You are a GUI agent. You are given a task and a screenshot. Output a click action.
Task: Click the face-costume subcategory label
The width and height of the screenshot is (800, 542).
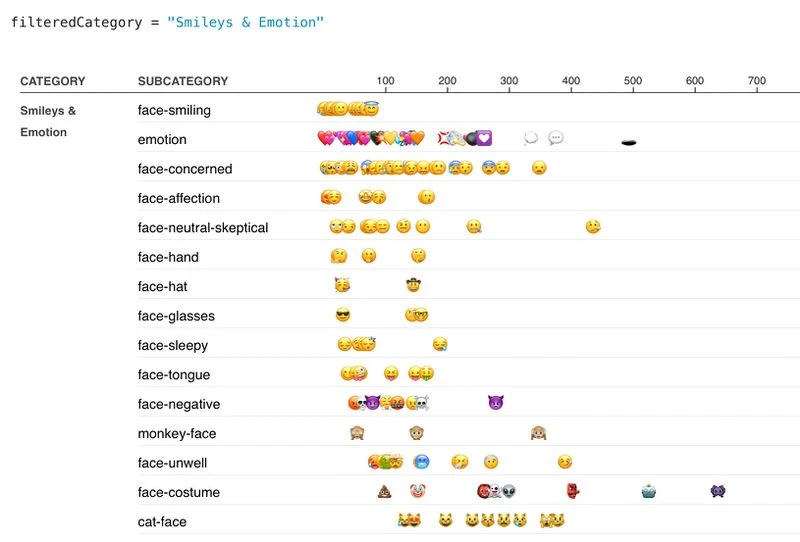pos(179,492)
